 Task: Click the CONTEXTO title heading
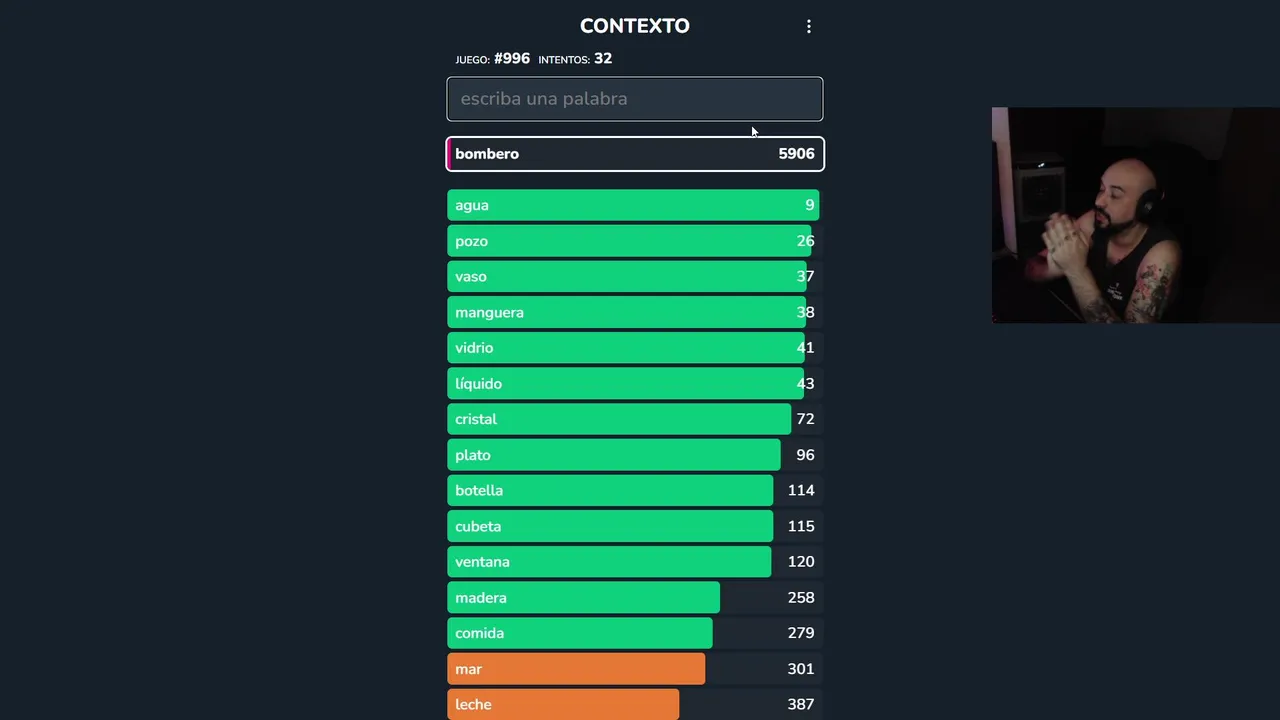point(634,26)
